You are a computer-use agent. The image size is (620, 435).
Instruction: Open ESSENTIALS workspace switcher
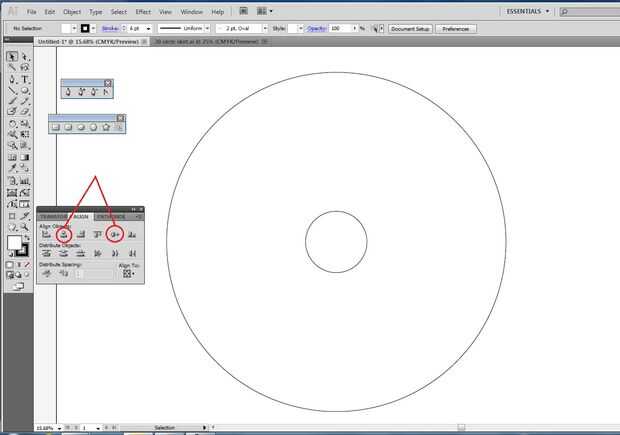click(528, 11)
